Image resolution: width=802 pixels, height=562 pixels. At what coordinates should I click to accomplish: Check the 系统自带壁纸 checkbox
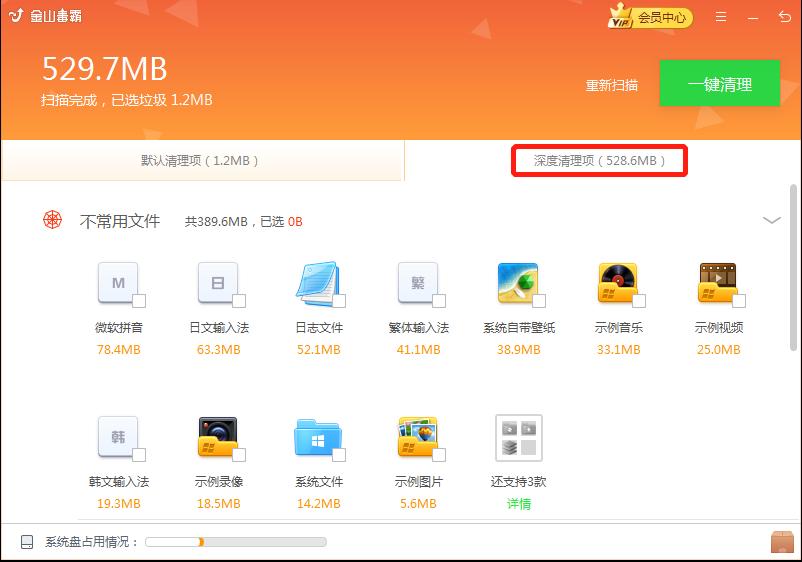539,301
